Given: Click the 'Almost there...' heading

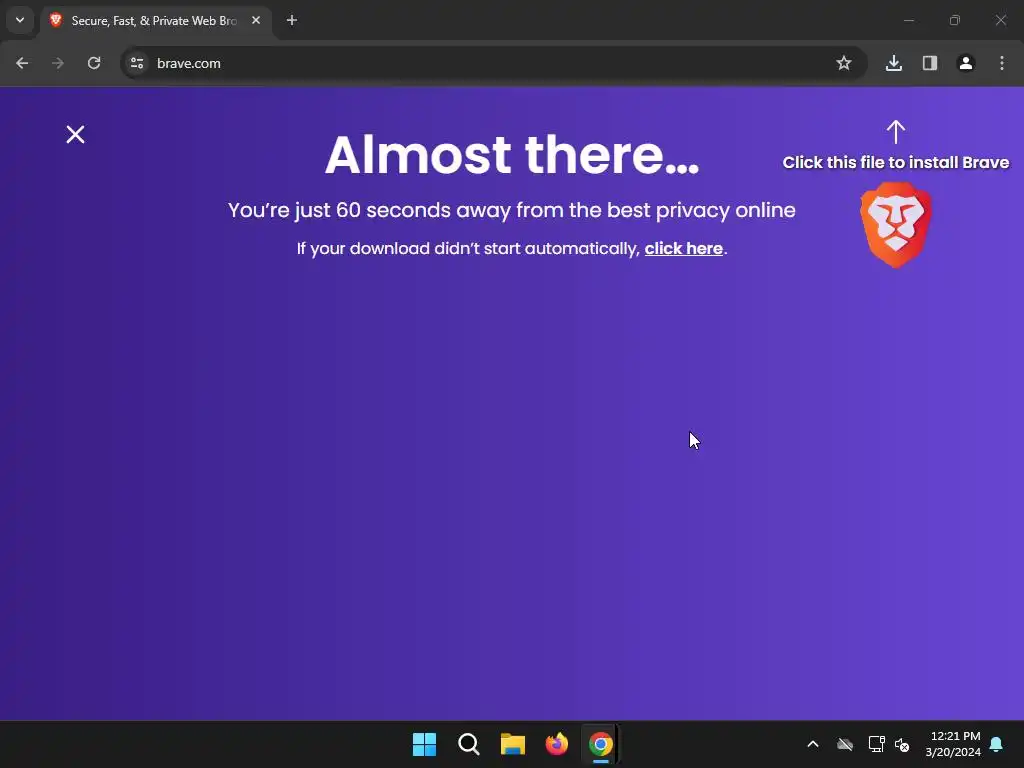Looking at the screenshot, I should 512,155.
